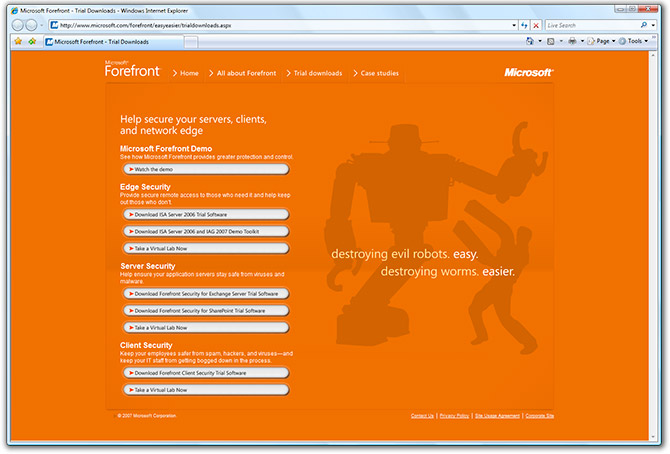Click the vertical scrollbar down arrow

coord(653,436)
